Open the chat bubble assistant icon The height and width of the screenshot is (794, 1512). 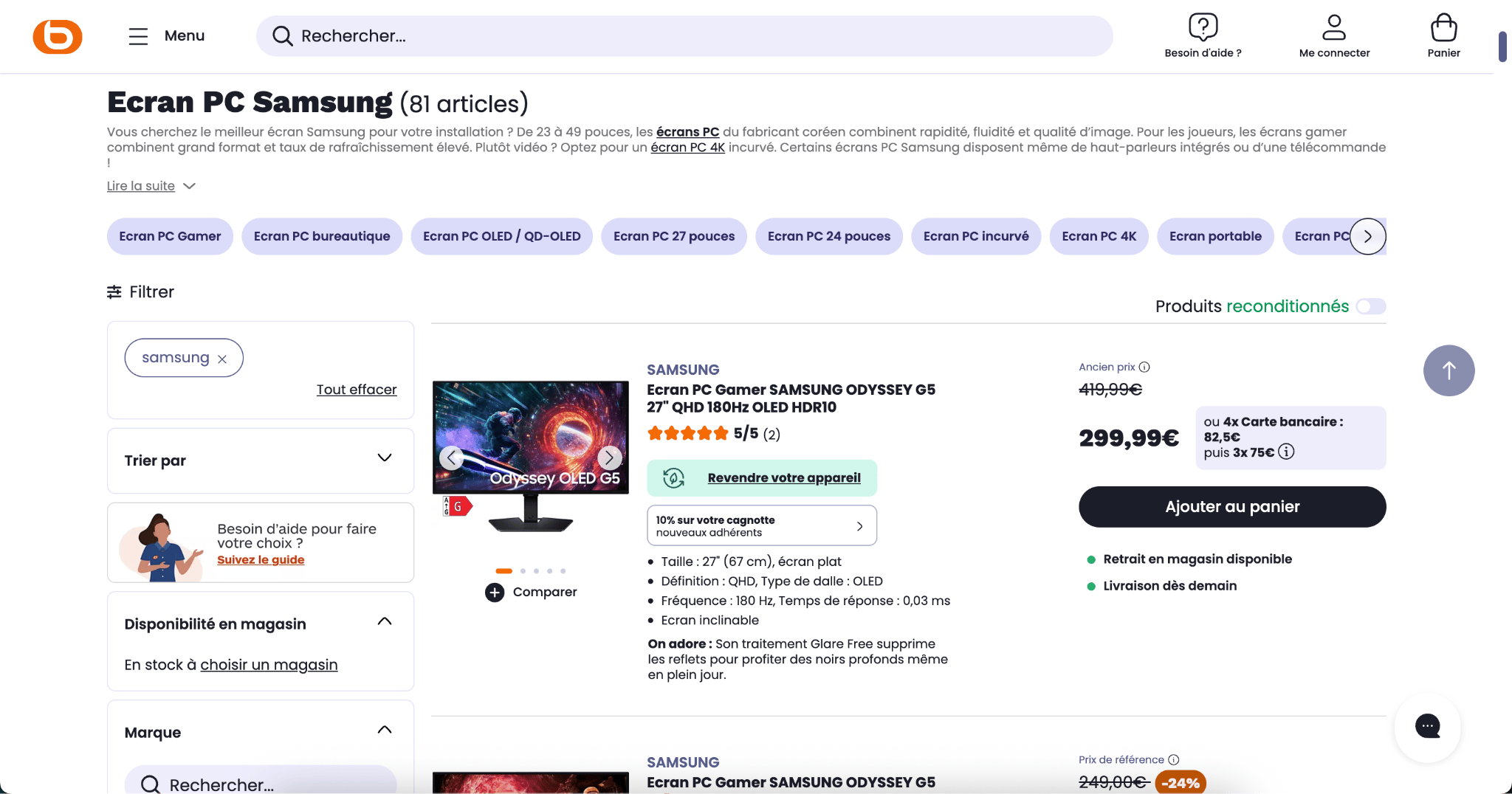1427,726
